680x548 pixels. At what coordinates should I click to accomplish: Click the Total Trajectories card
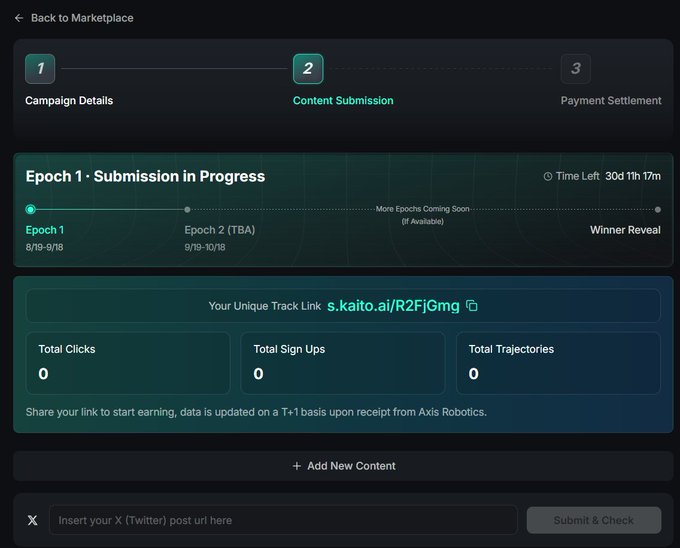[558, 363]
